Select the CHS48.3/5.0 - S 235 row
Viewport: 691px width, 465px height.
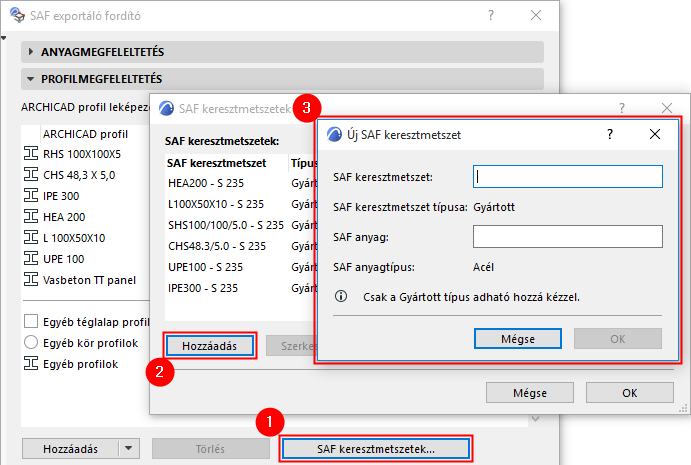(x=241, y=246)
